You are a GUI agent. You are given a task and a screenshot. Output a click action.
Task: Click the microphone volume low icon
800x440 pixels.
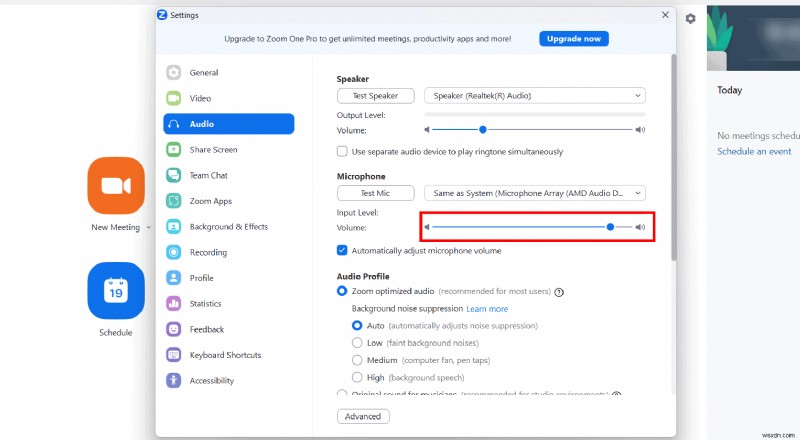point(427,227)
